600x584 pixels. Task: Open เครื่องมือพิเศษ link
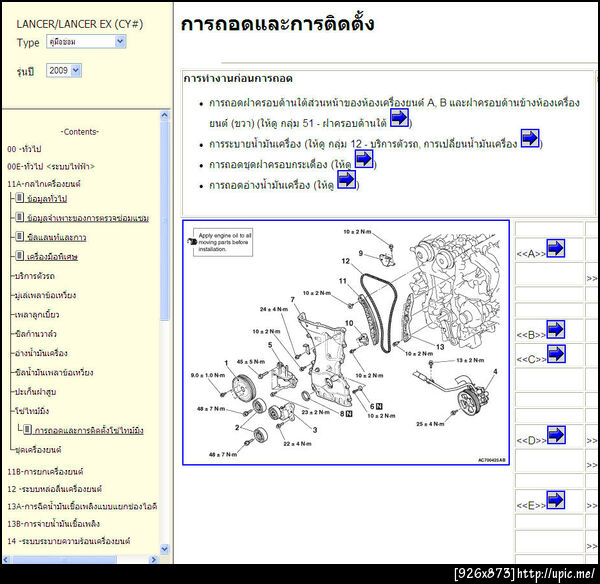[x=52, y=257]
